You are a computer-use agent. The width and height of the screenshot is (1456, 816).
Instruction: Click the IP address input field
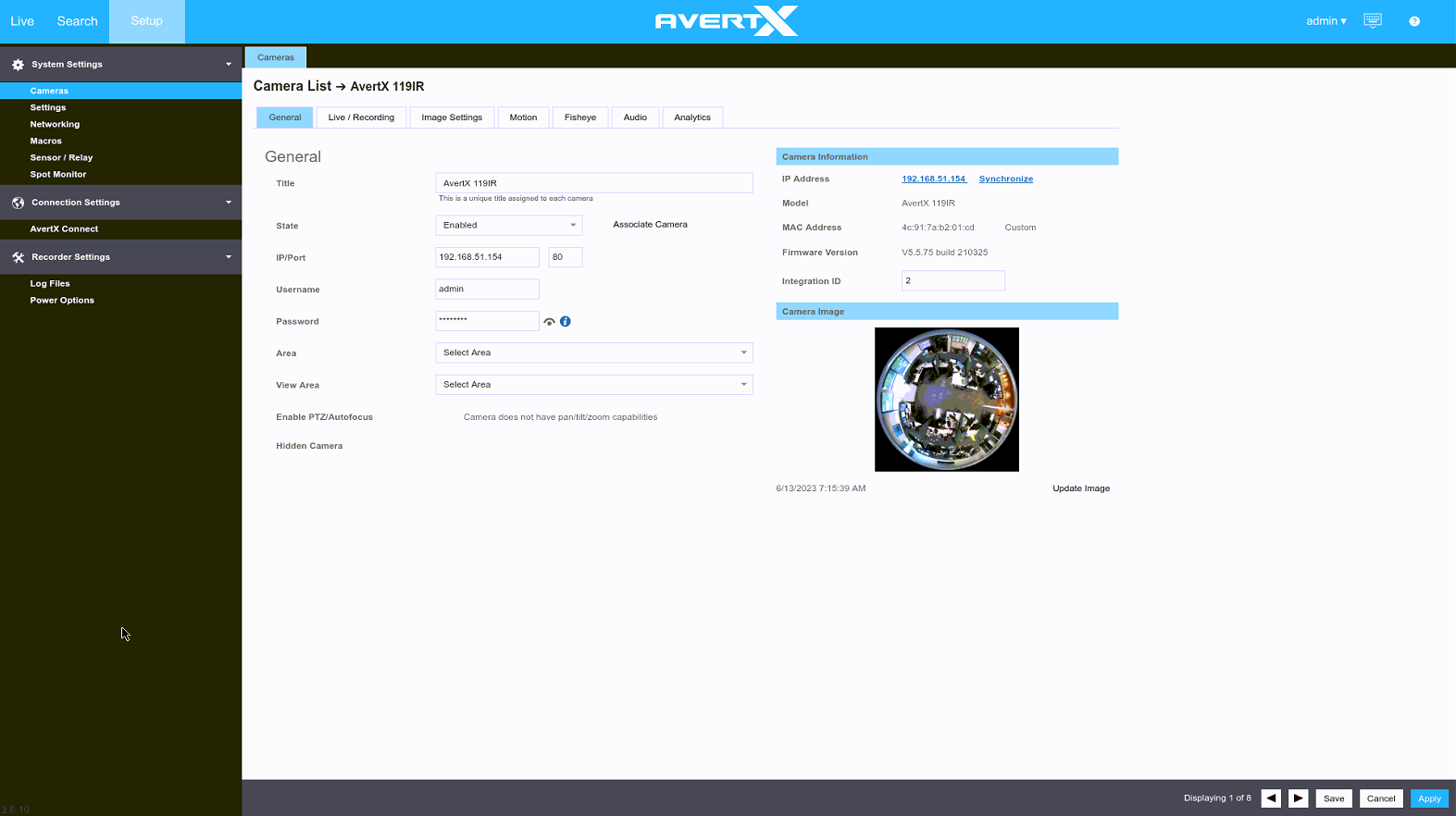pyautogui.click(x=487, y=257)
